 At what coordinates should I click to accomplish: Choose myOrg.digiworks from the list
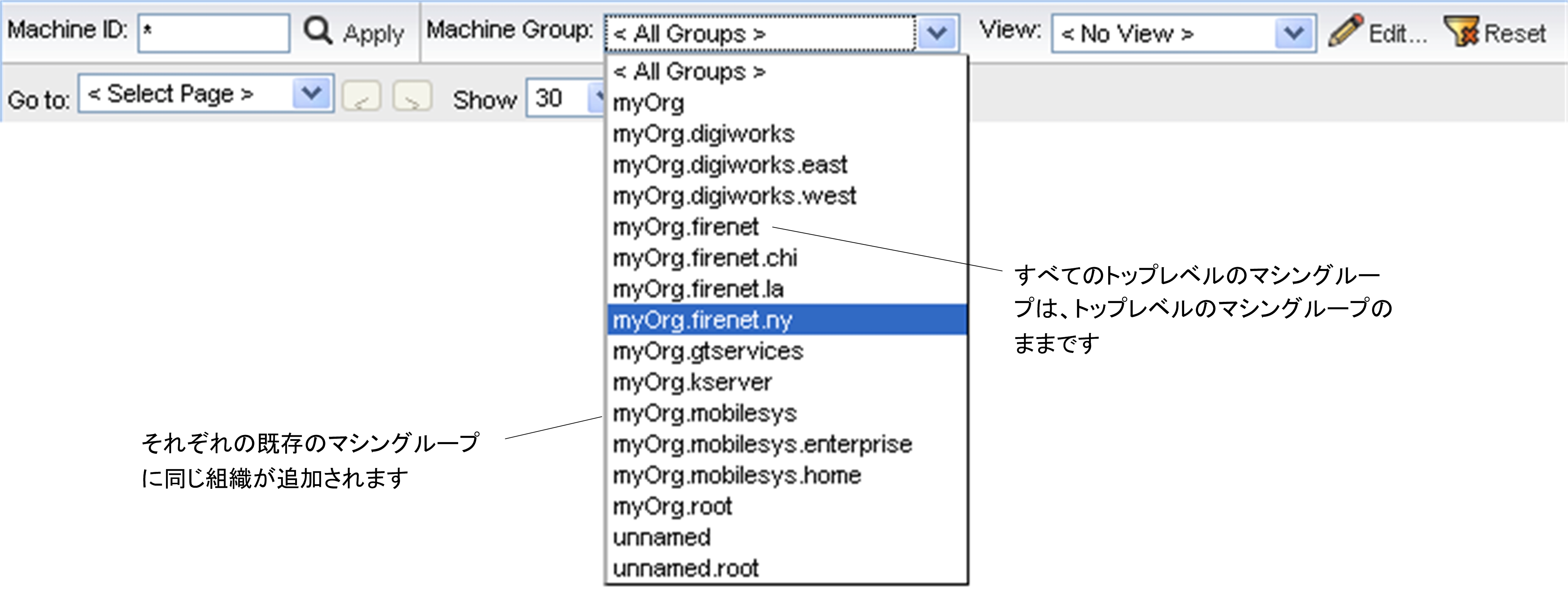[x=786, y=134]
